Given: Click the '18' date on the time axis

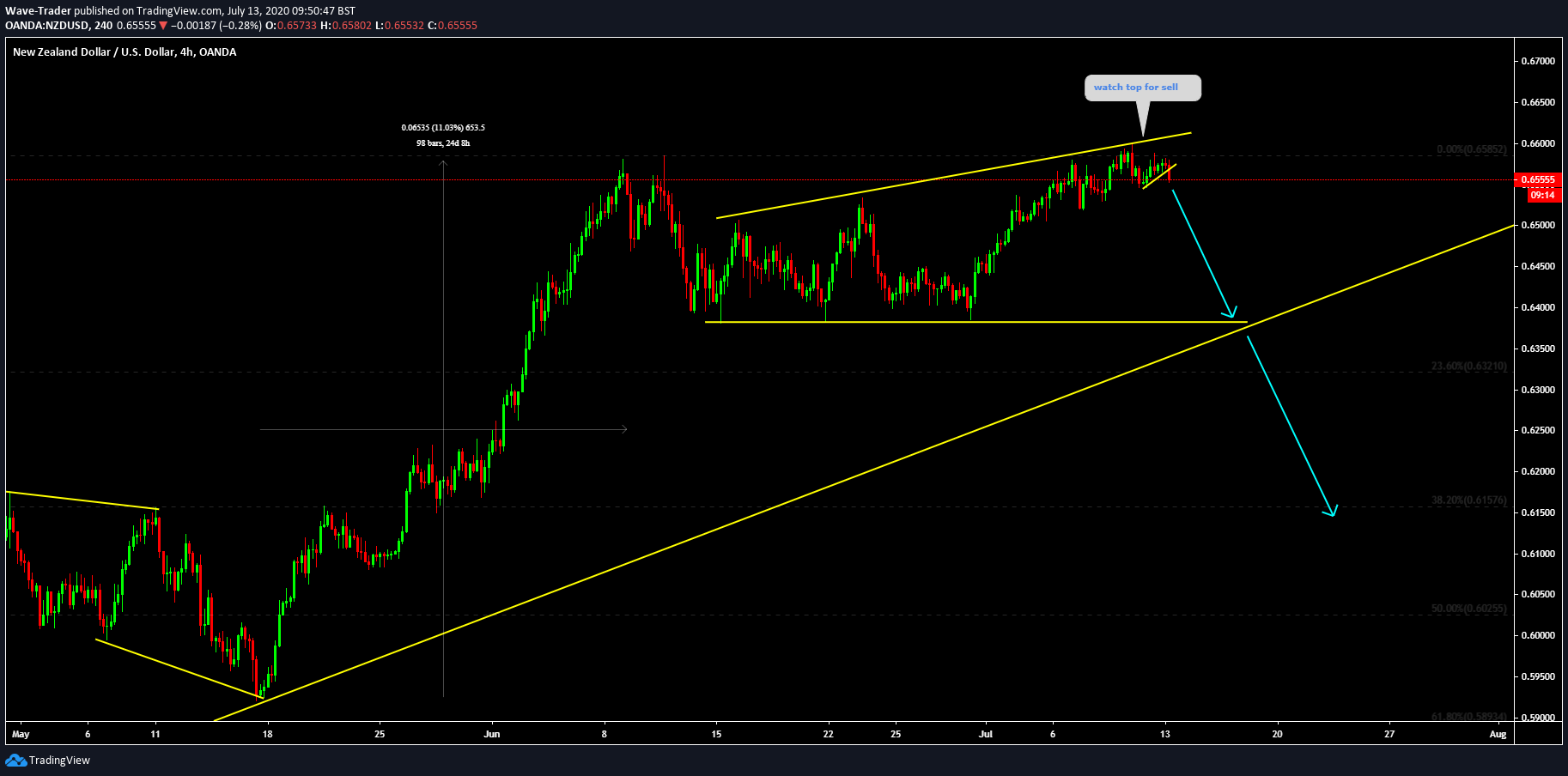Looking at the screenshot, I should (268, 734).
